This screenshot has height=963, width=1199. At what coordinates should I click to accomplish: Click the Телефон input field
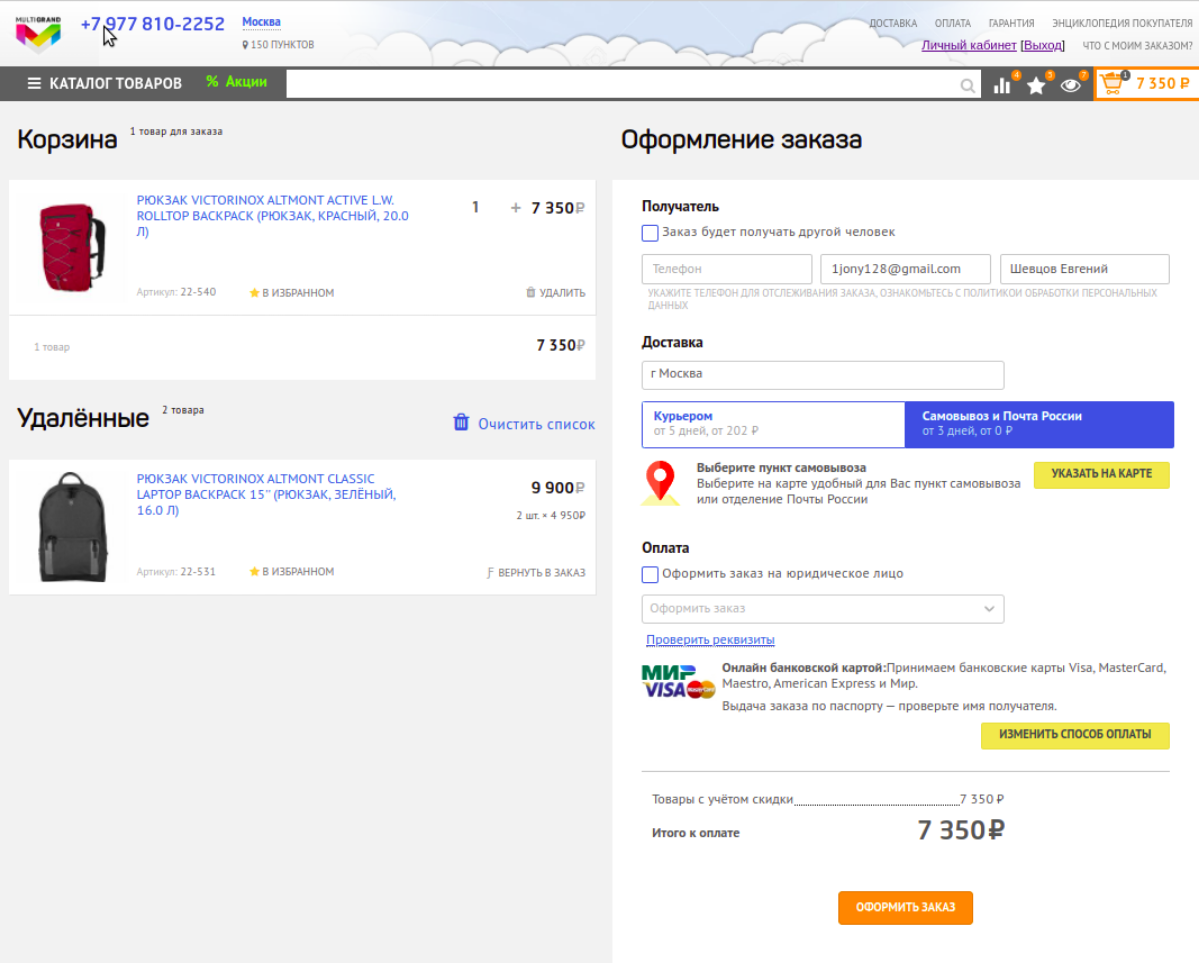(x=726, y=269)
